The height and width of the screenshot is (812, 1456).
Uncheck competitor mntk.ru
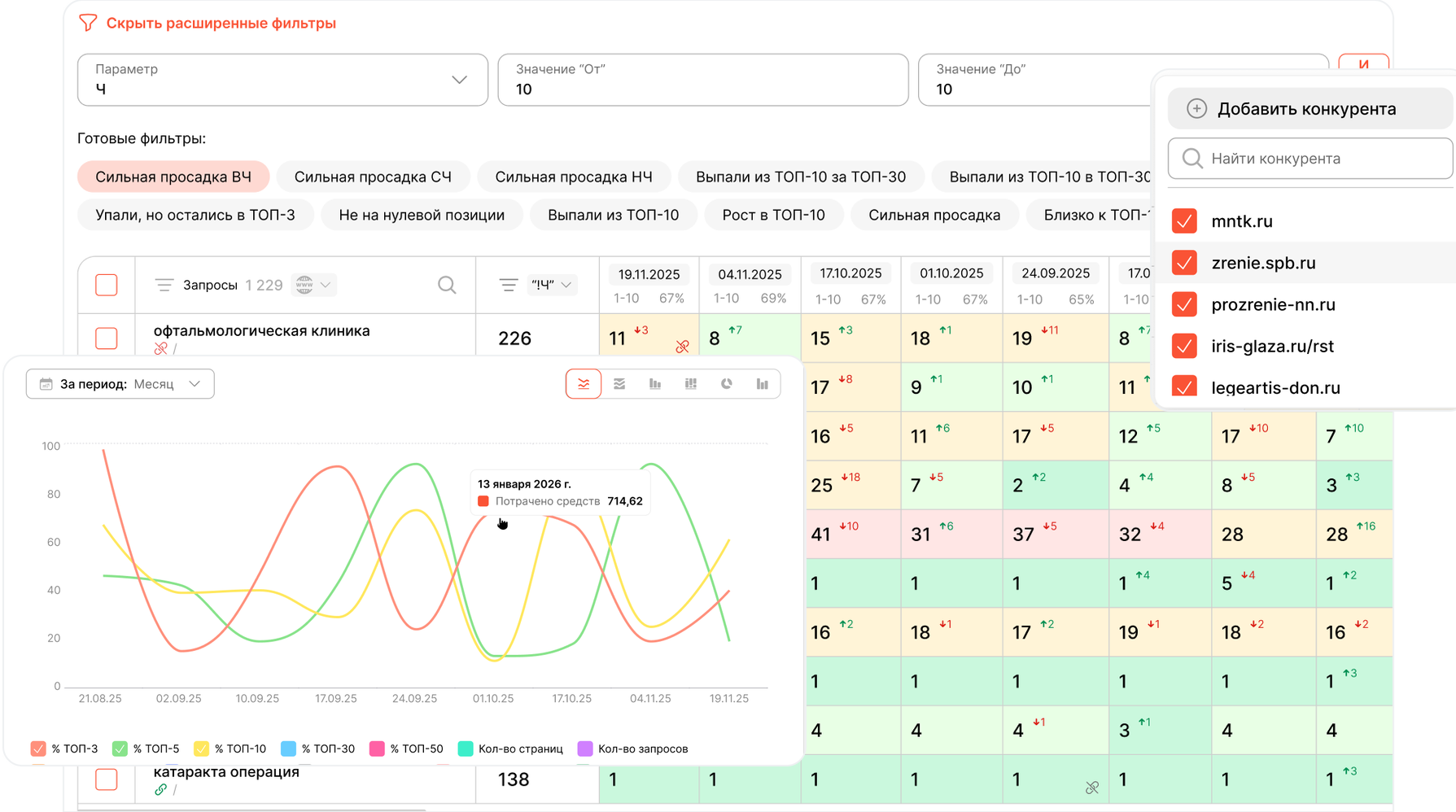pyautogui.click(x=1184, y=220)
